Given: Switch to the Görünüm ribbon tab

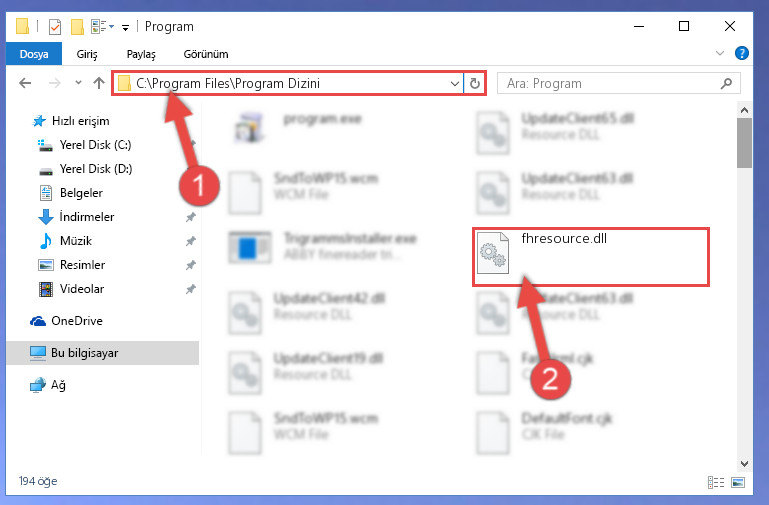Looking at the screenshot, I should pos(206,54).
